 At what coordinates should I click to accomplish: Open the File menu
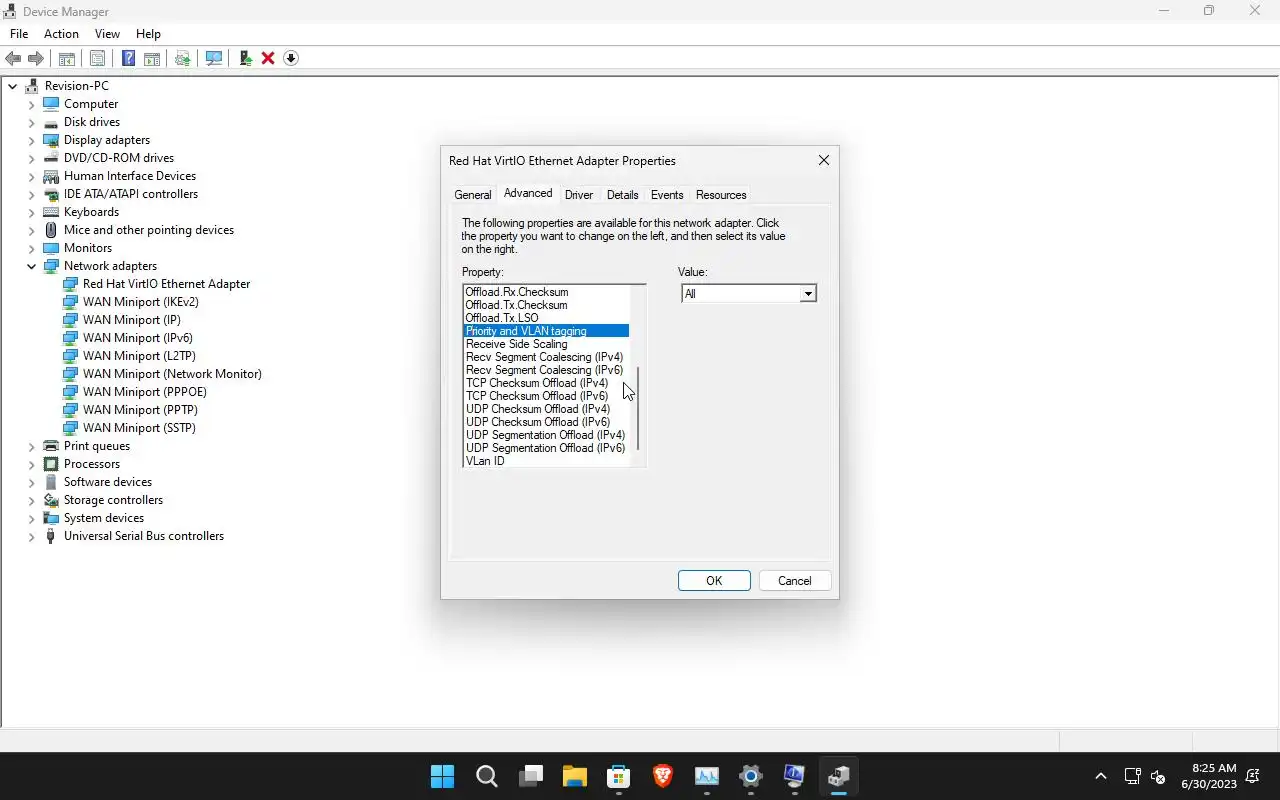pyautogui.click(x=19, y=33)
